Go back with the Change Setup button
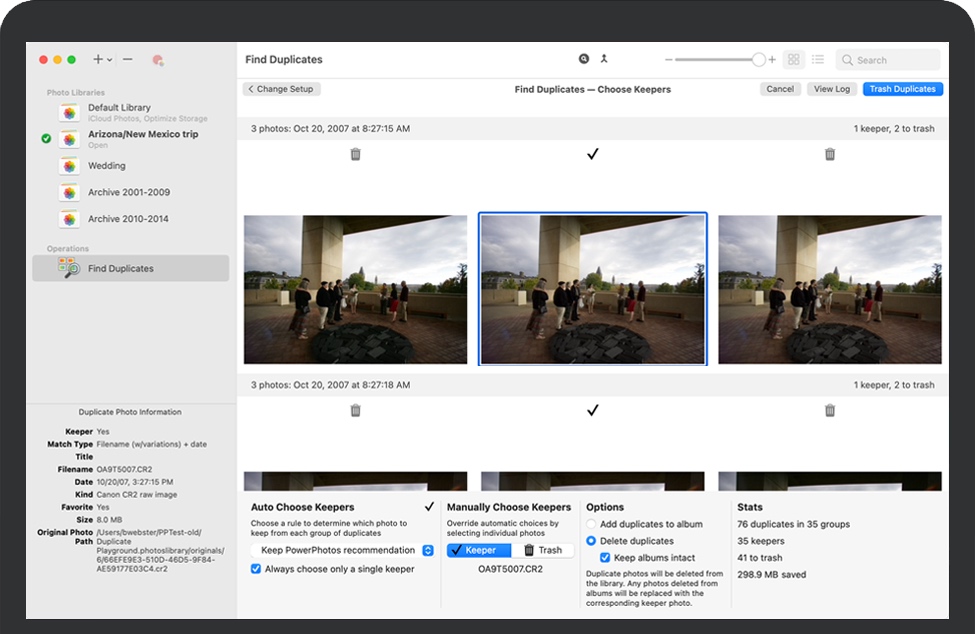 coord(281,89)
